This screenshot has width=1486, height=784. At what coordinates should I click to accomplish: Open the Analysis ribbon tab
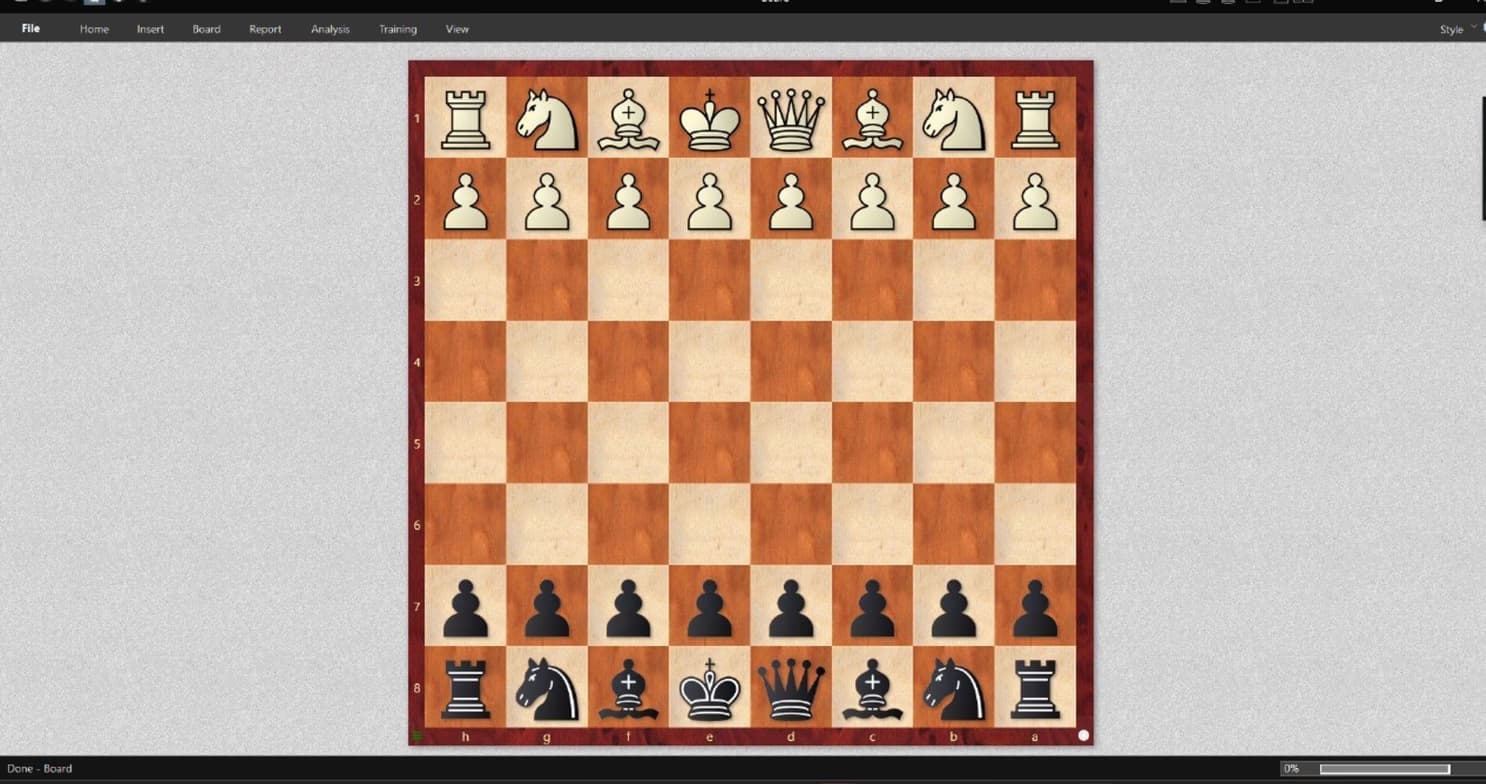pos(330,29)
